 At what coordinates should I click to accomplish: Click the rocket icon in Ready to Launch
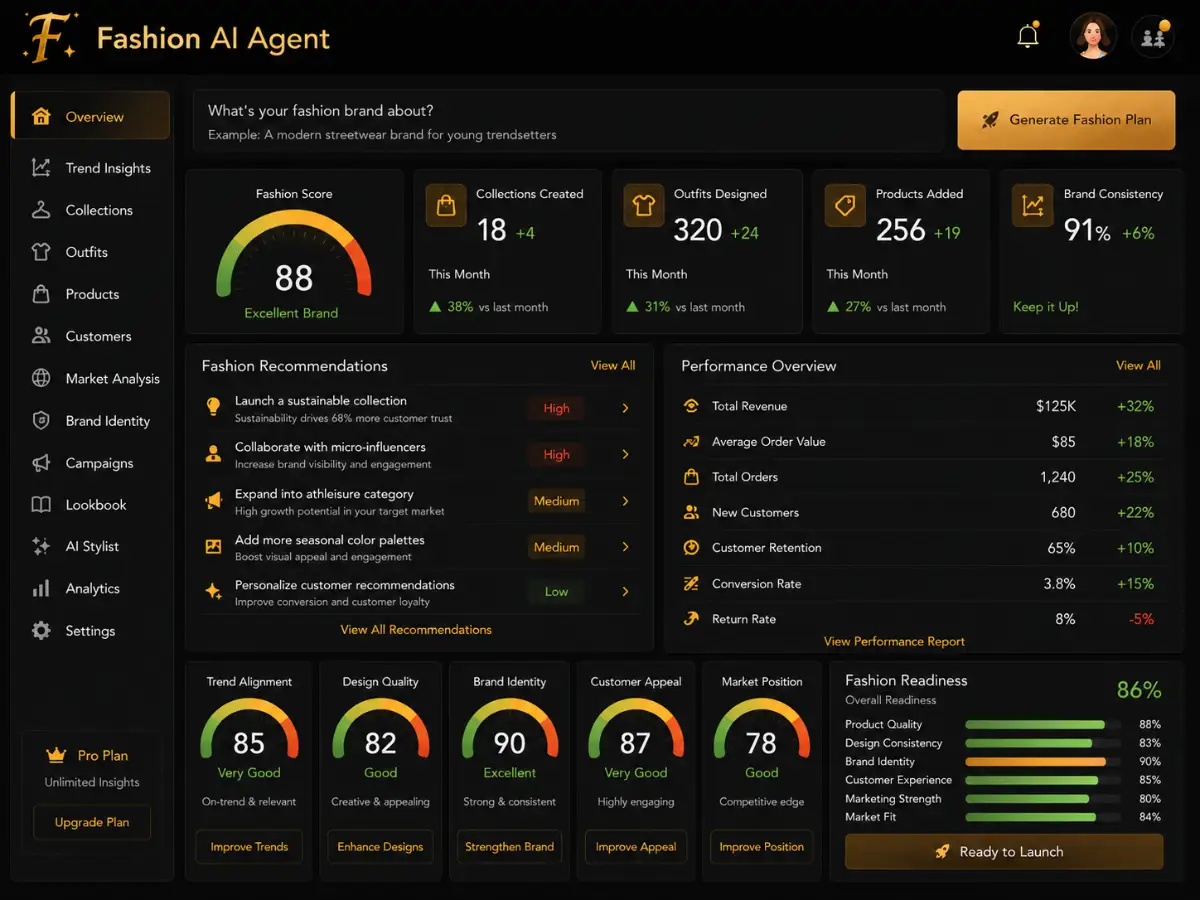click(x=942, y=852)
